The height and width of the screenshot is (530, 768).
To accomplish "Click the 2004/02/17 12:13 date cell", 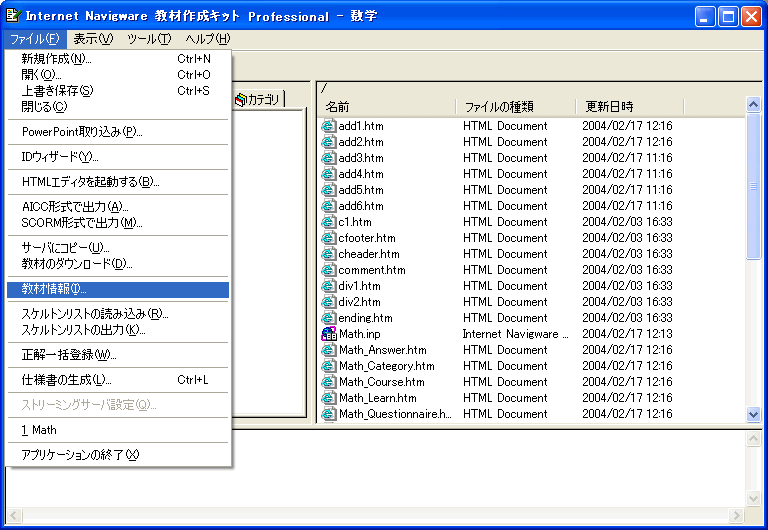I will tap(627, 334).
